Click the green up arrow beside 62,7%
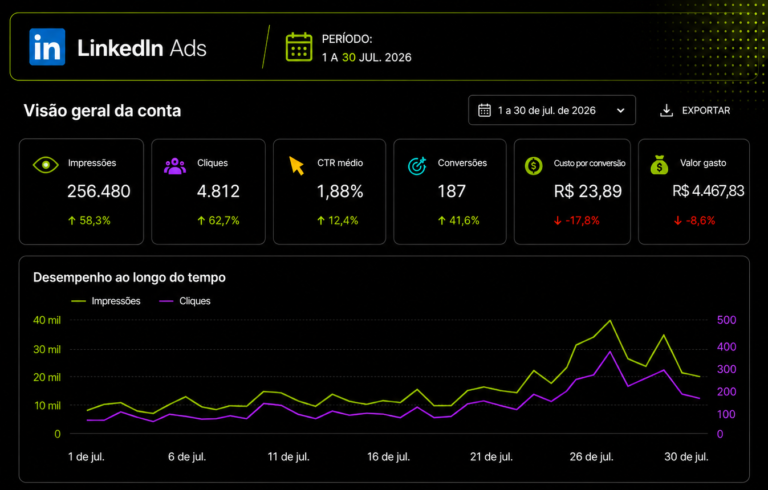Viewport: 768px width, 490px height. pyautogui.click(x=201, y=220)
